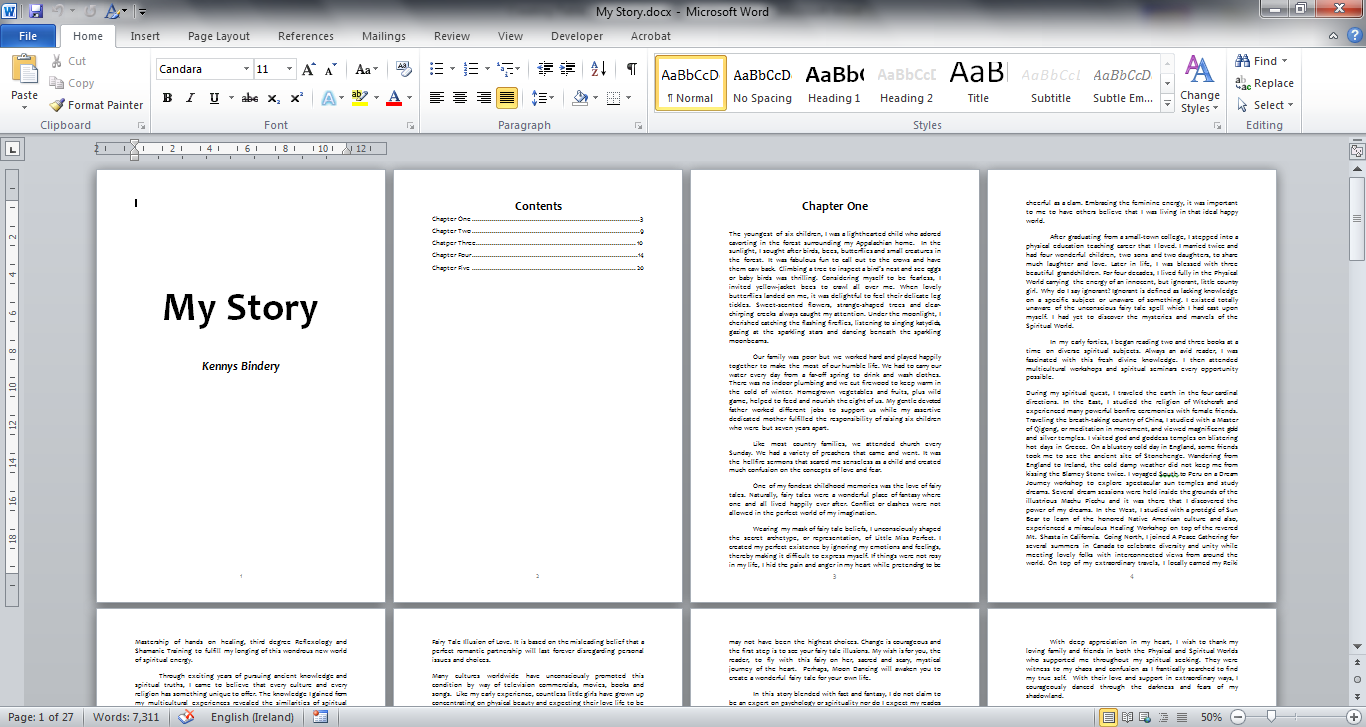This screenshot has width=1366, height=727.
Task: Click the Clear Formatting icon
Action: [x=404, y=69]
